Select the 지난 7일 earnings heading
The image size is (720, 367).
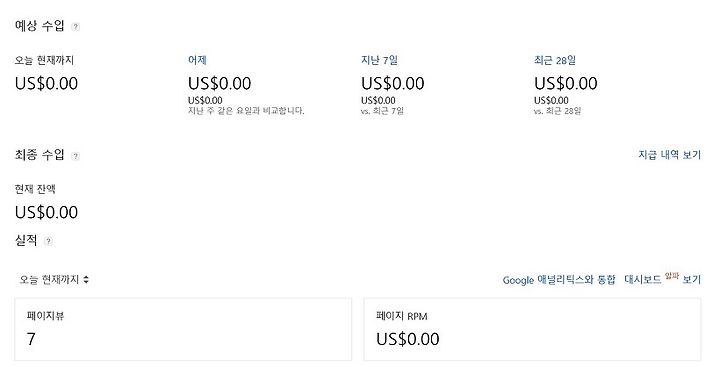click(x=379, y=60)
